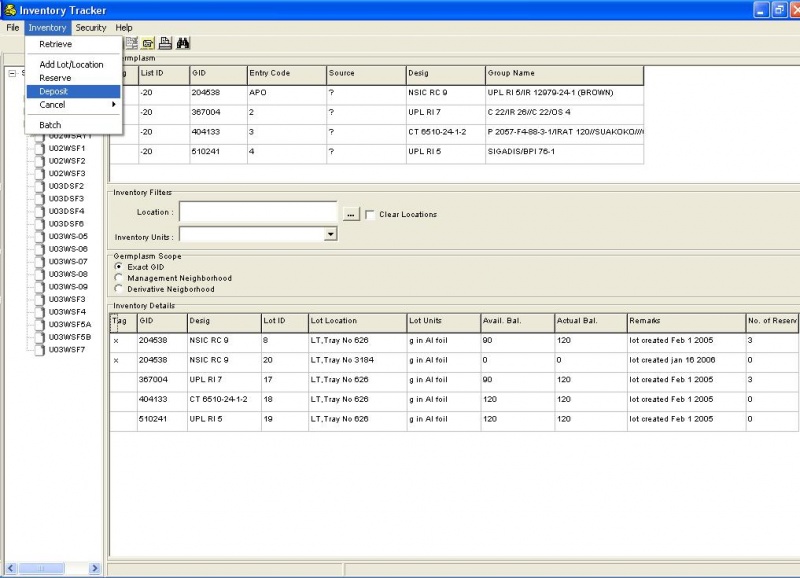This screenshot has height=578, width=800.
Task: Click the document icon beside U03WS-09
Action: [x=40, y=287]
